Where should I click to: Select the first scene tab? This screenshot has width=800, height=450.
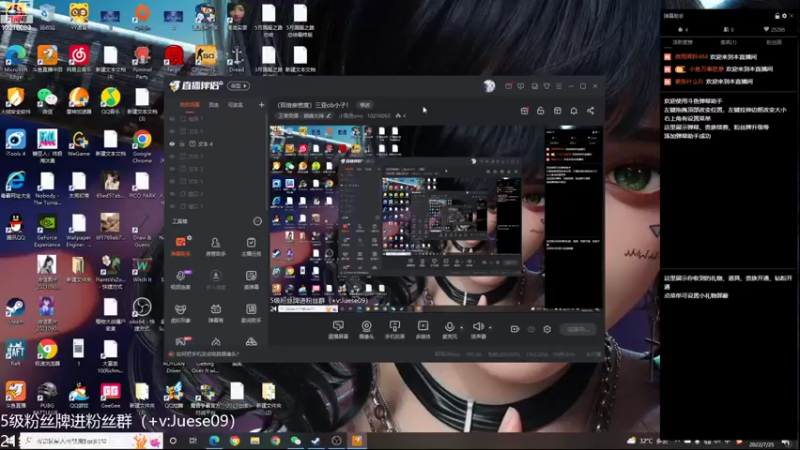tap(189, 105)
